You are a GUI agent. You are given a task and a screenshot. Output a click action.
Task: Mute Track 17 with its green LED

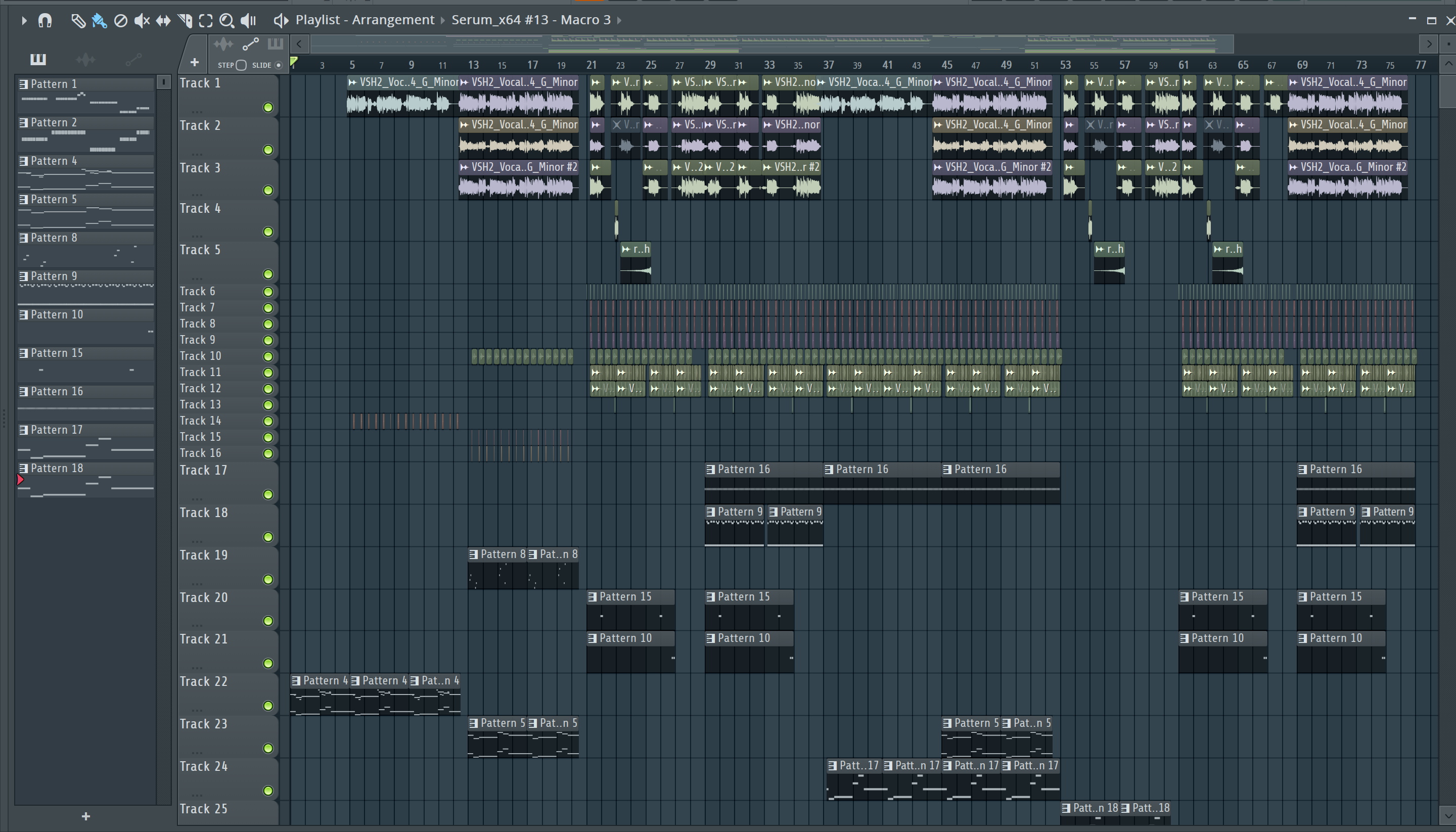268,495
